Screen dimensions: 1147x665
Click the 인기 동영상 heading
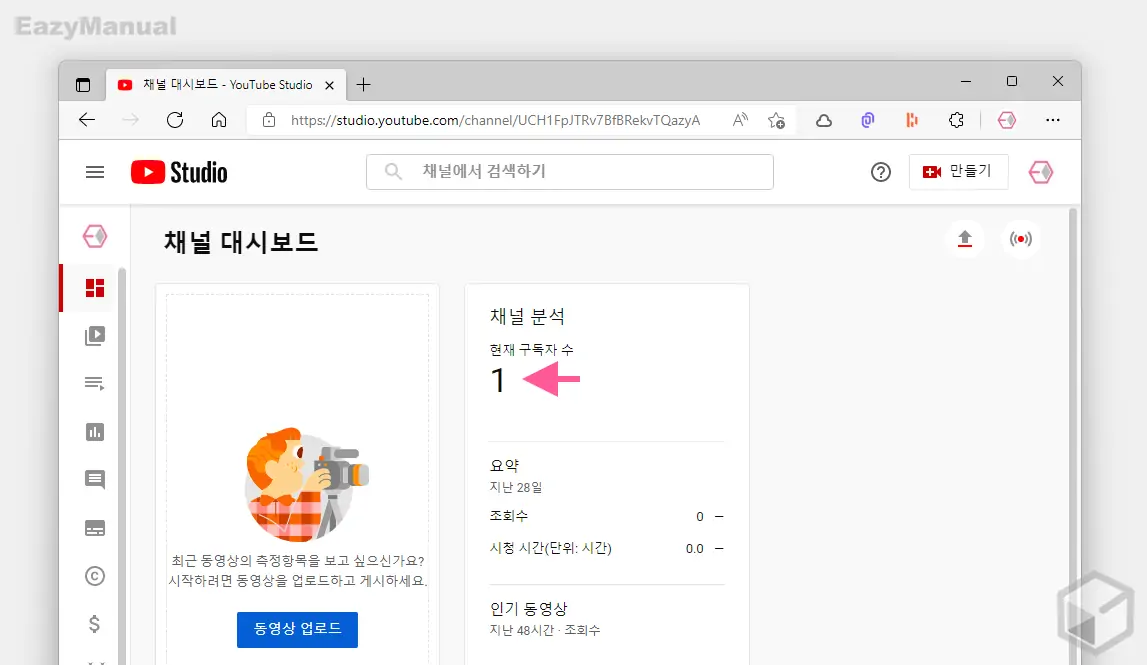pos(529,609)
